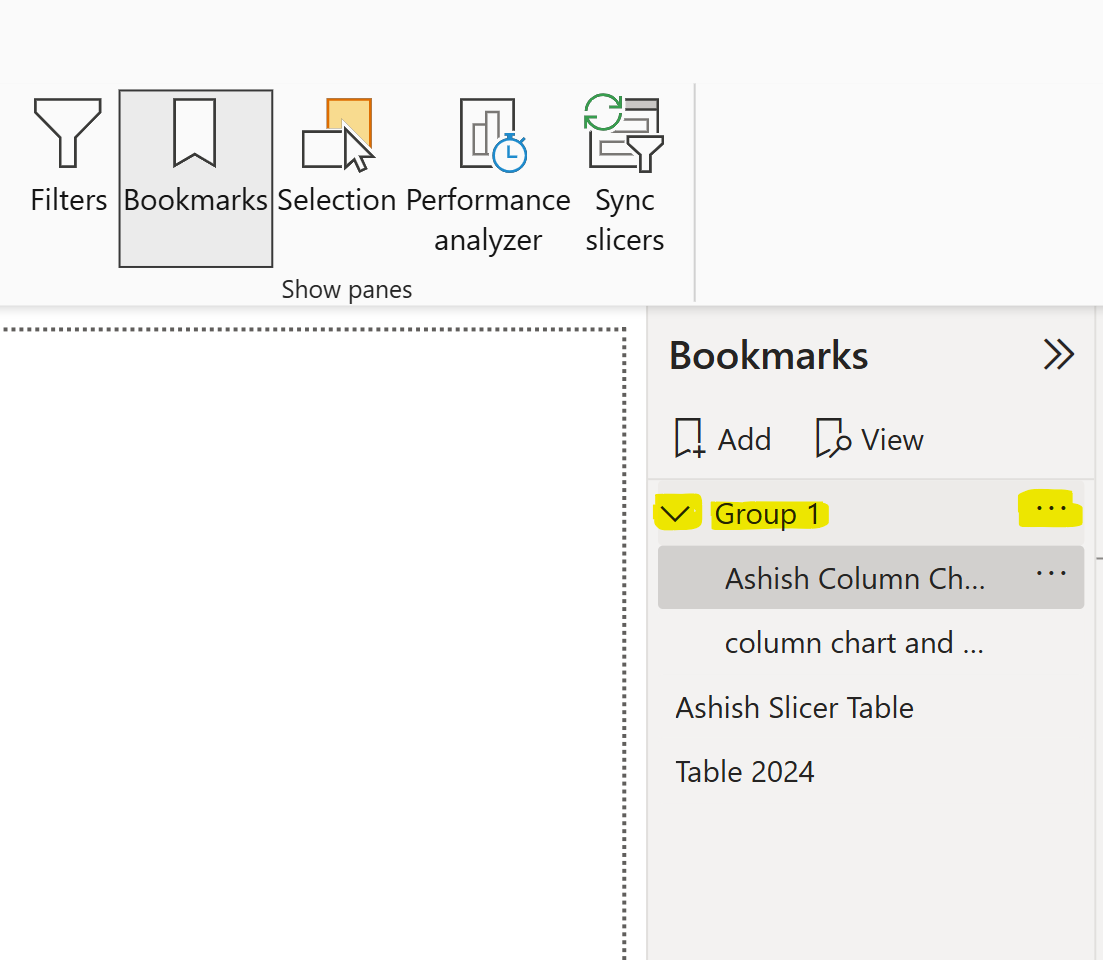1103x960 pixels.
Task: Click the Add button in Bookmarks pane
Action: click(x=722, y=438)
